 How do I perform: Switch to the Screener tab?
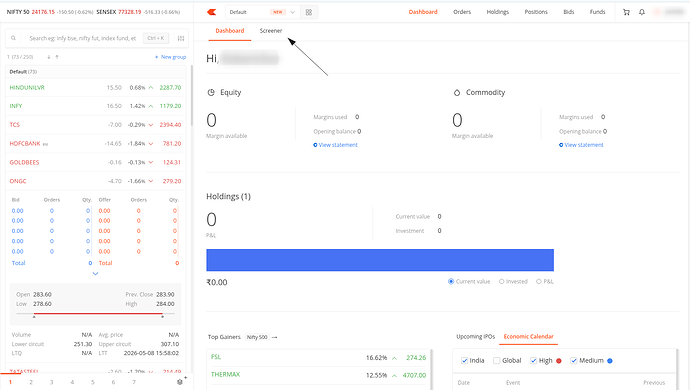coord(271,30)
